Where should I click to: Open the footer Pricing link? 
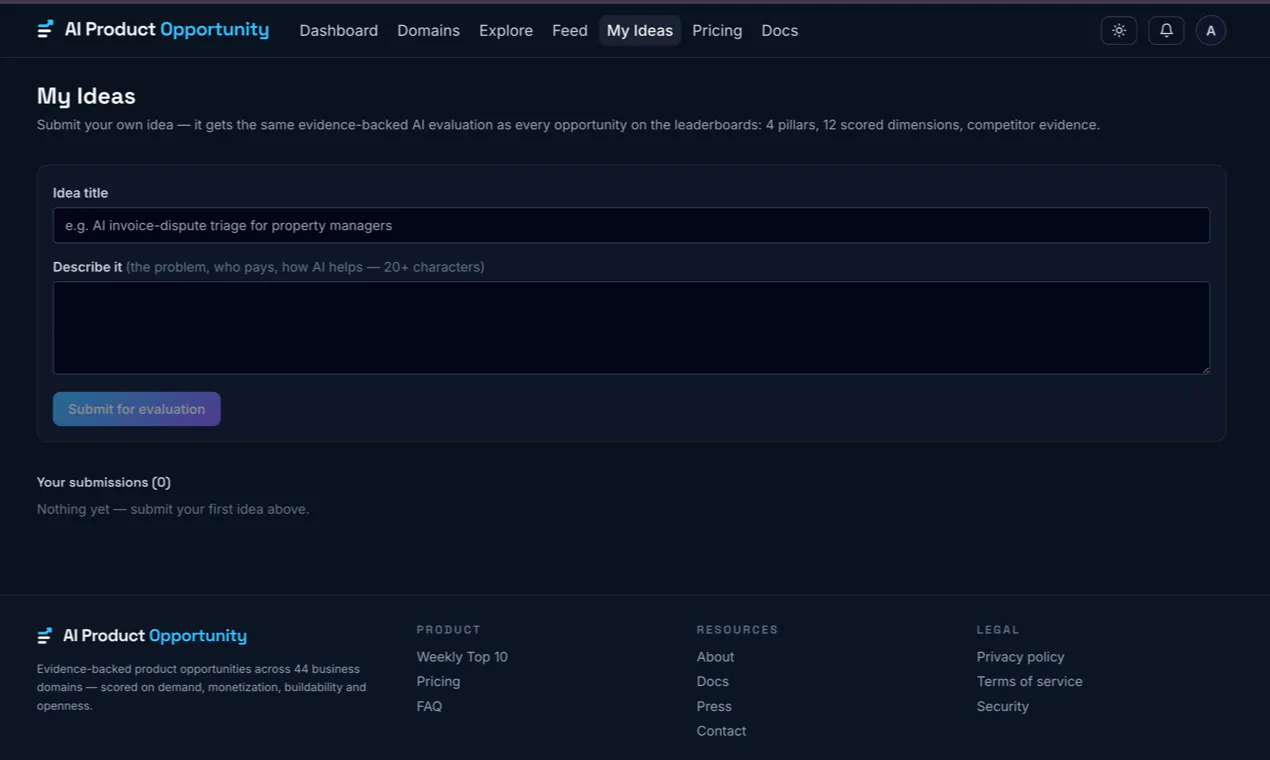click(x=438, y=681)
